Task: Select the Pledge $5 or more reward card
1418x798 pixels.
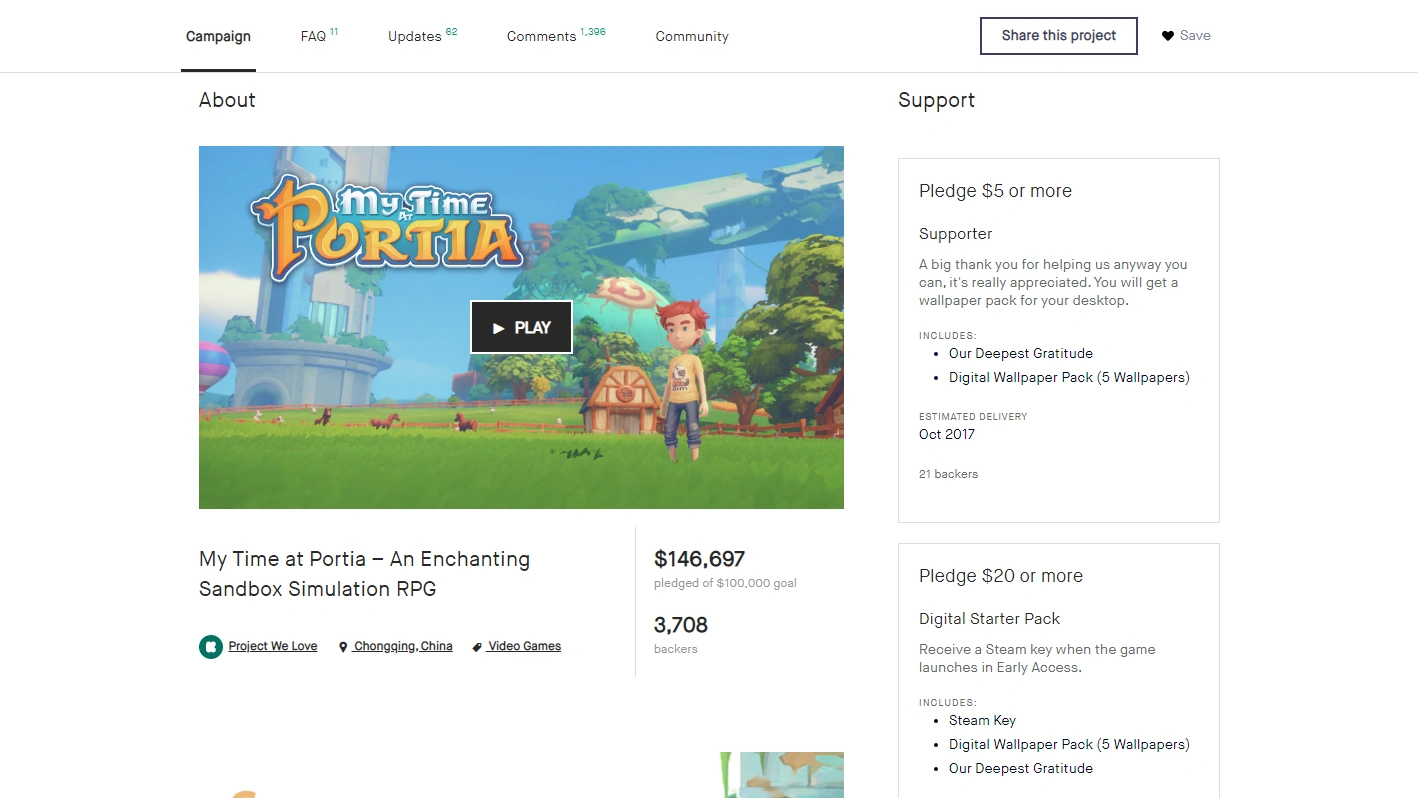Action: [x=1059, y=340]
